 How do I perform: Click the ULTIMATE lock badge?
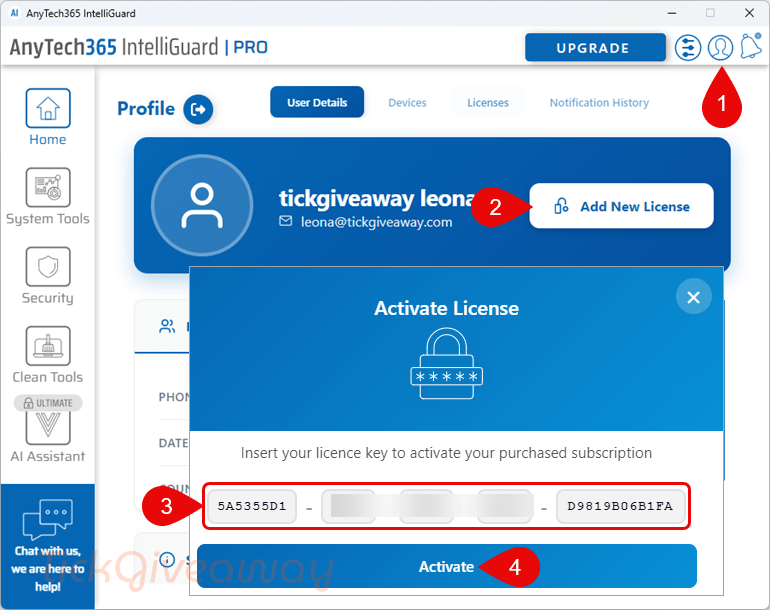(x=48, y=403)
